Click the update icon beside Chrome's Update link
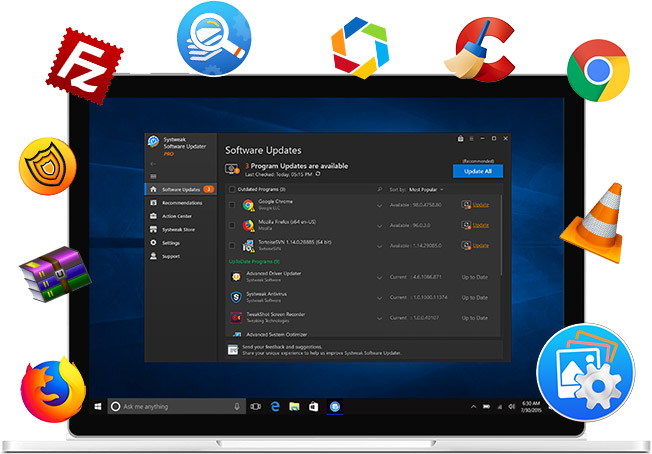The image size is (652, 454). click(x=466, y=205)
